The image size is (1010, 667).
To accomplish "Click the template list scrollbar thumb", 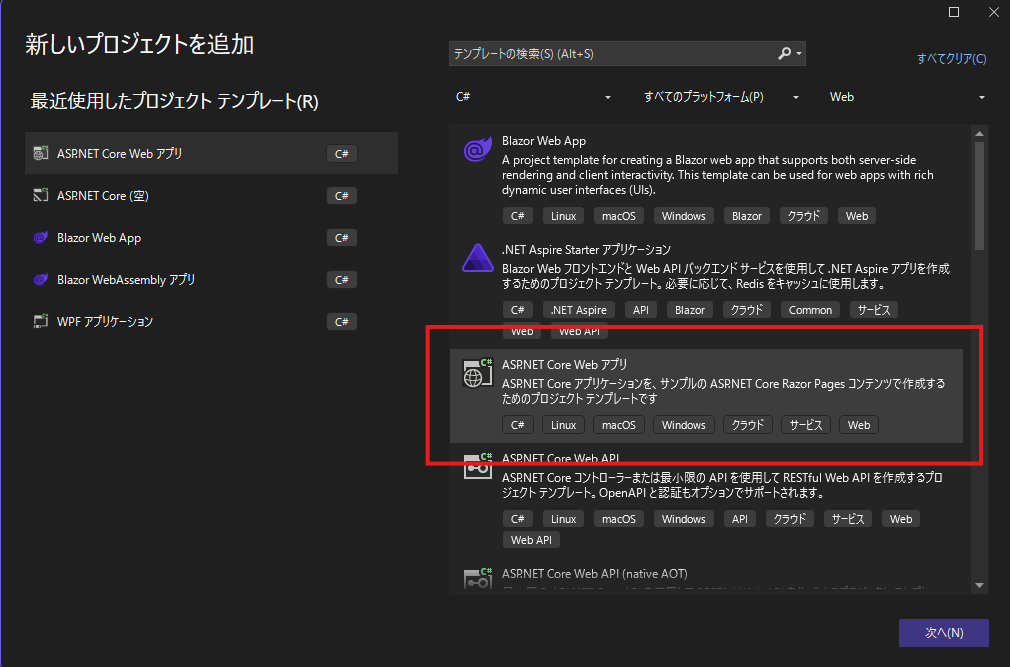I will pyautogui.click(x=979, y=196).
